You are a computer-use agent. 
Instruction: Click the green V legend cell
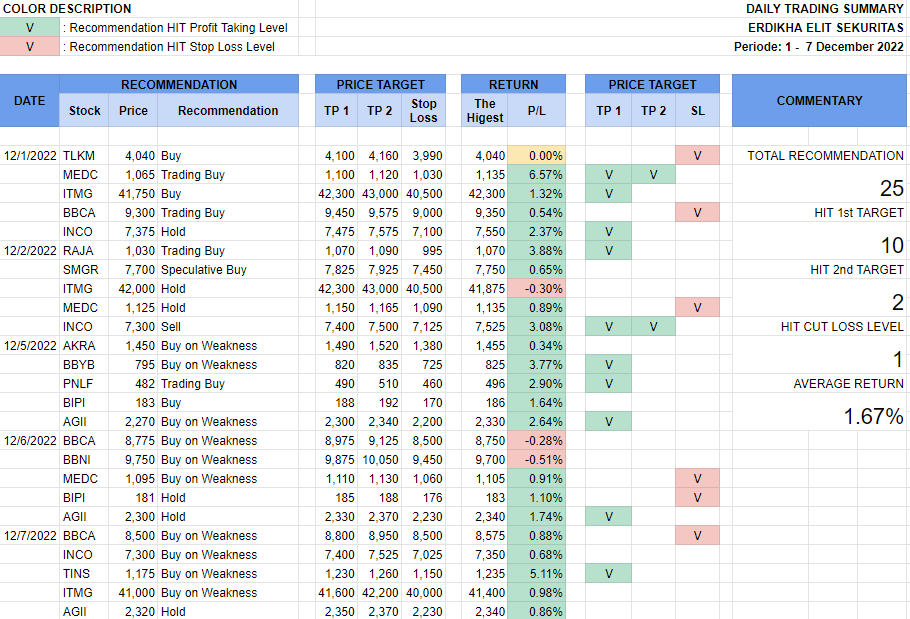(30, 27)
